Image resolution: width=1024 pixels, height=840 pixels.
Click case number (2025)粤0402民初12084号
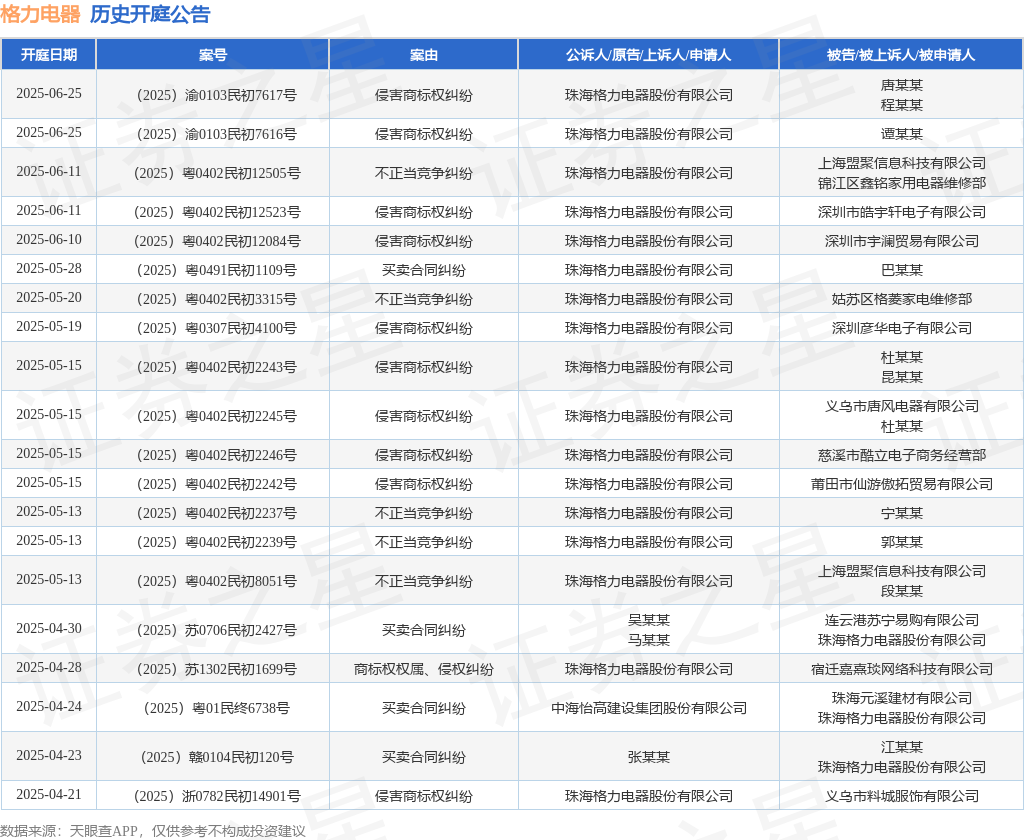[x=217, y=242]
